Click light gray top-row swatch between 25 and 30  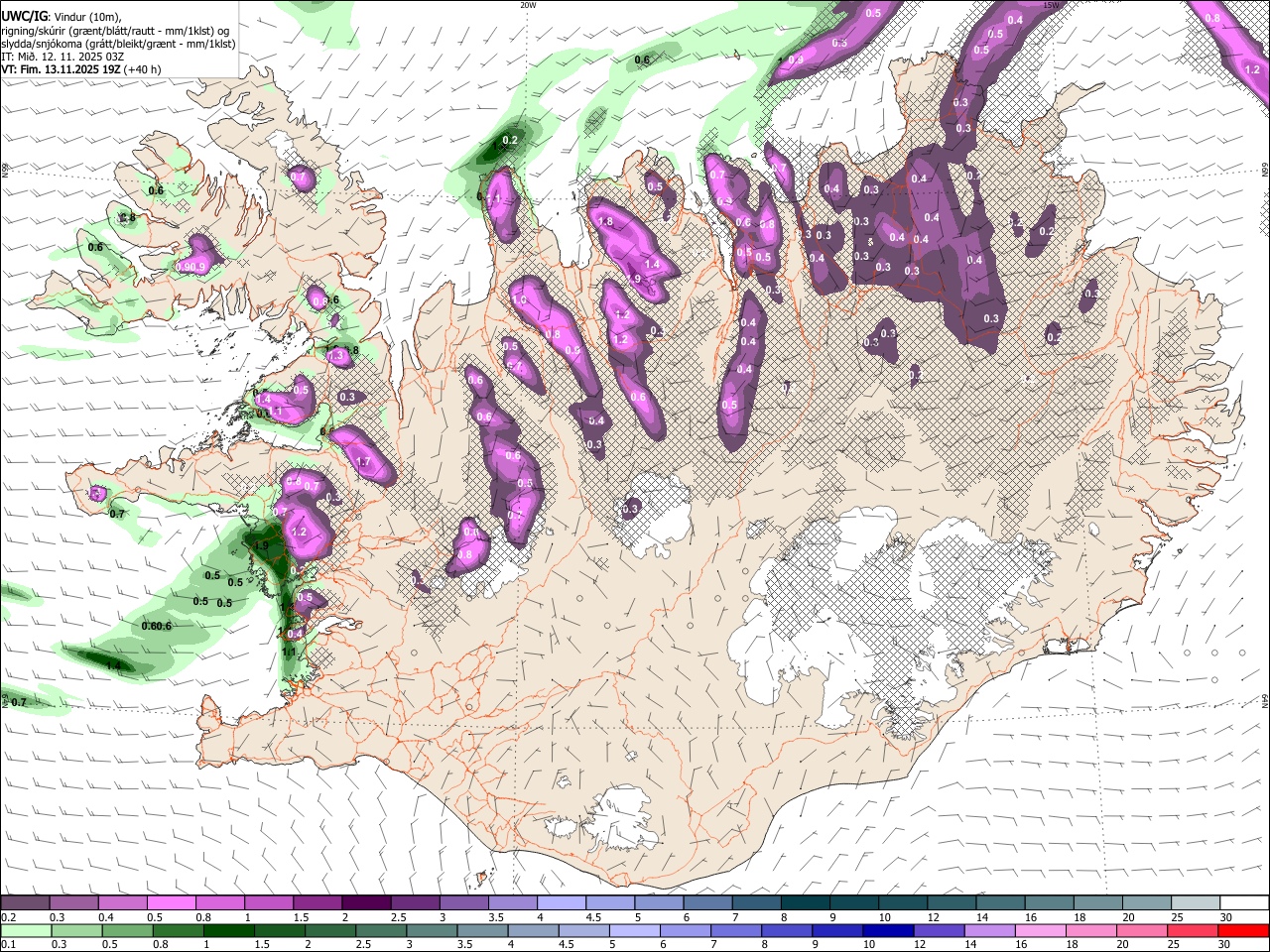point(1196,903)
